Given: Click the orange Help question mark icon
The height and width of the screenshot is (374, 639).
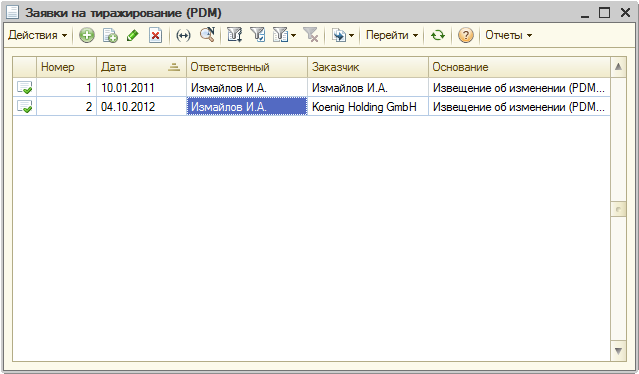Looking at the screenshot, I should coord(465,35).
